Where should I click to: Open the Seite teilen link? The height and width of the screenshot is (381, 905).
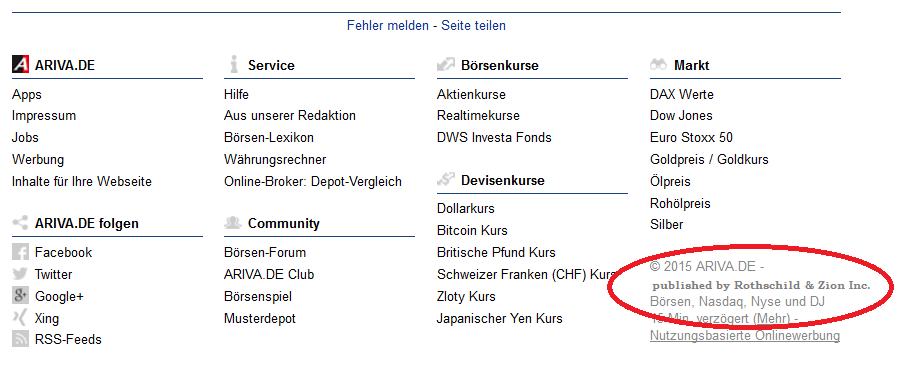pos(473,25)
